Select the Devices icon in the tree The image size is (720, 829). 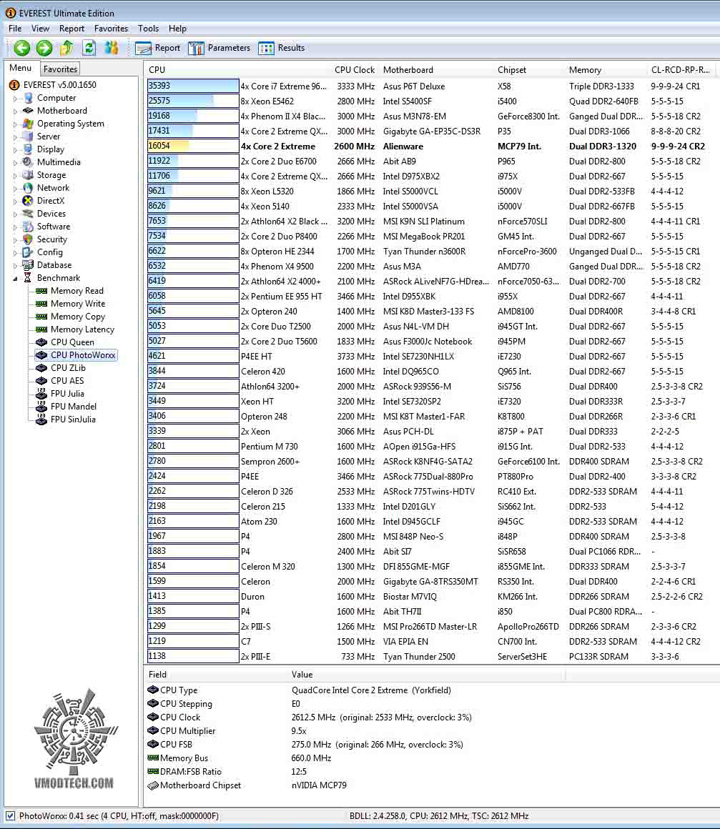coord(29,214)
